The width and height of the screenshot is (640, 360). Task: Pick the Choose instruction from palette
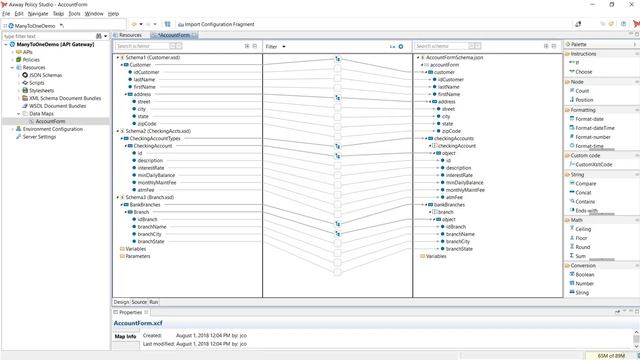point(583,72)
